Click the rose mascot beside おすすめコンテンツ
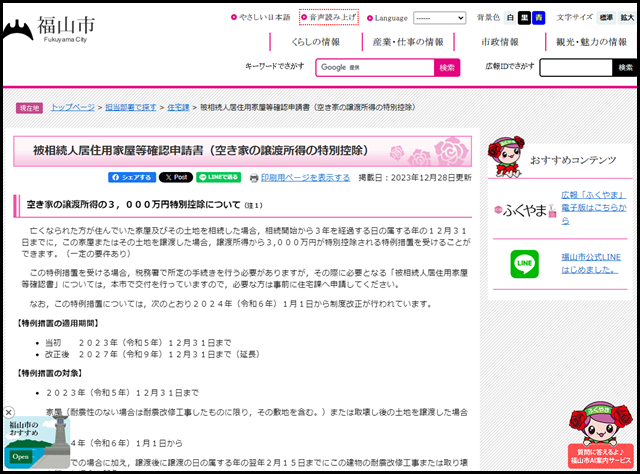Screen dimensions: 640x474 click(x=506, y=157)
